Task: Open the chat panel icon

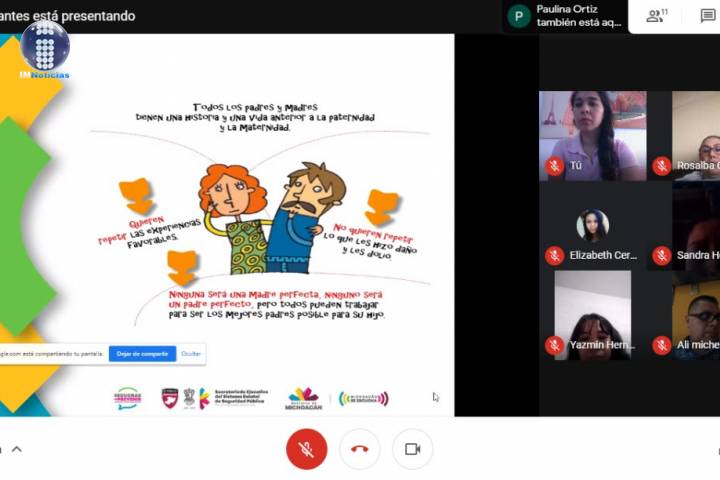Action: [x=708, y=16]
